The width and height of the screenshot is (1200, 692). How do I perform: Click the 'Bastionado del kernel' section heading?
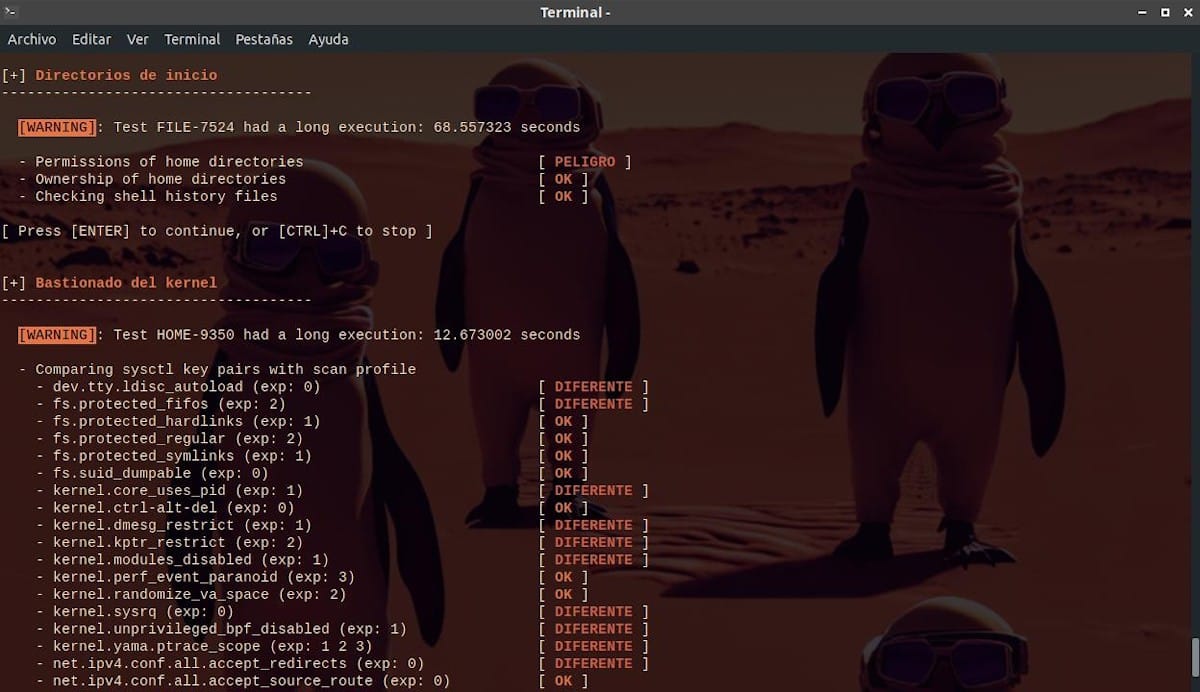126,283
